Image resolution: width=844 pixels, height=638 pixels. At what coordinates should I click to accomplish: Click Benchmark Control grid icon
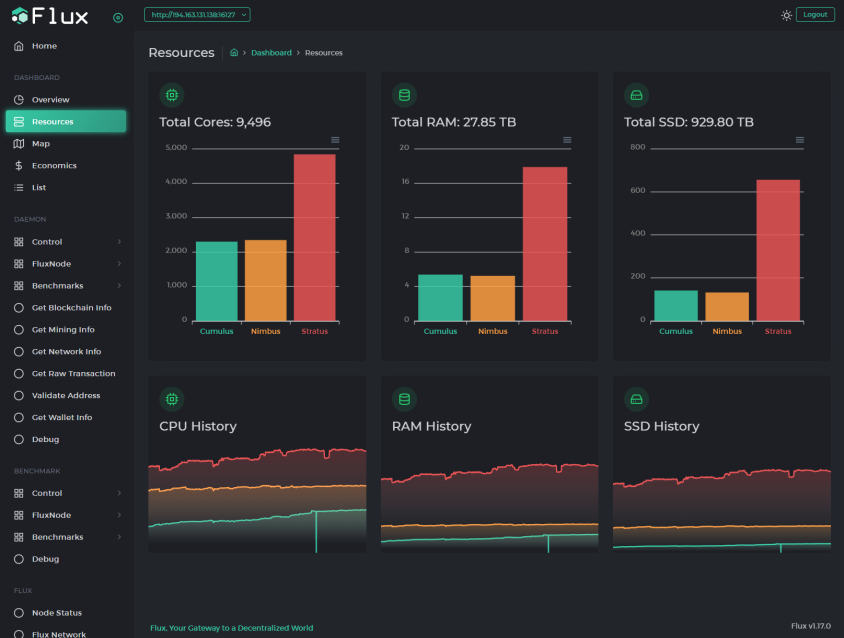pyautogui.click(x=19, y=493)
